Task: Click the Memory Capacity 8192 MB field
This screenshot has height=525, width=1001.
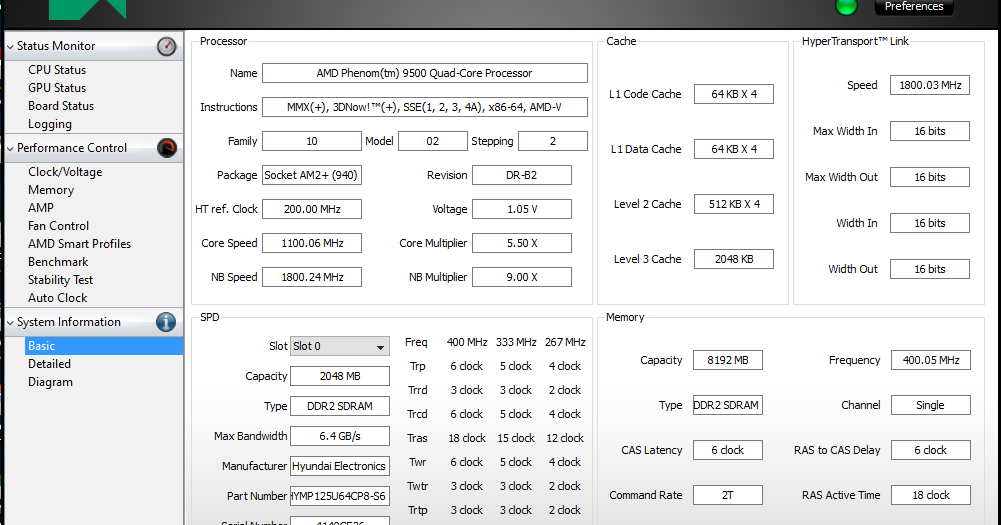Action: tap(728, 360)
